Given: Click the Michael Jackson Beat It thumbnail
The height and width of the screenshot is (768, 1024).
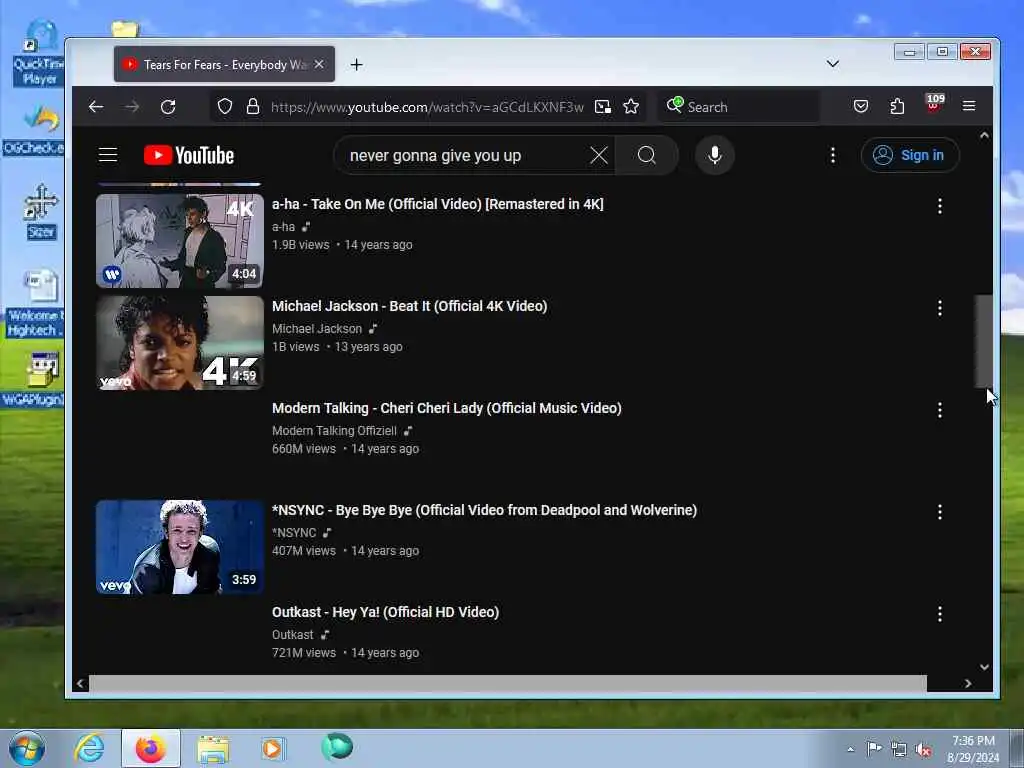Looking at the screenshot, I should pos(180,343).
